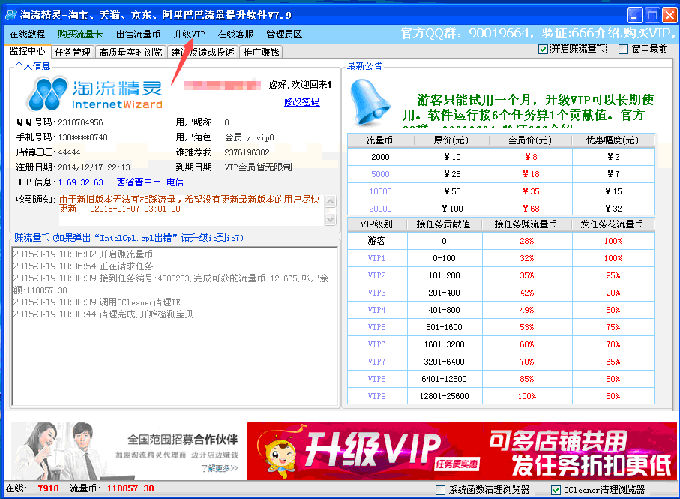Click the 会员价(元) column header
Image resolution: width=680 pixels, height=499 pixels.
pos(530,140)
